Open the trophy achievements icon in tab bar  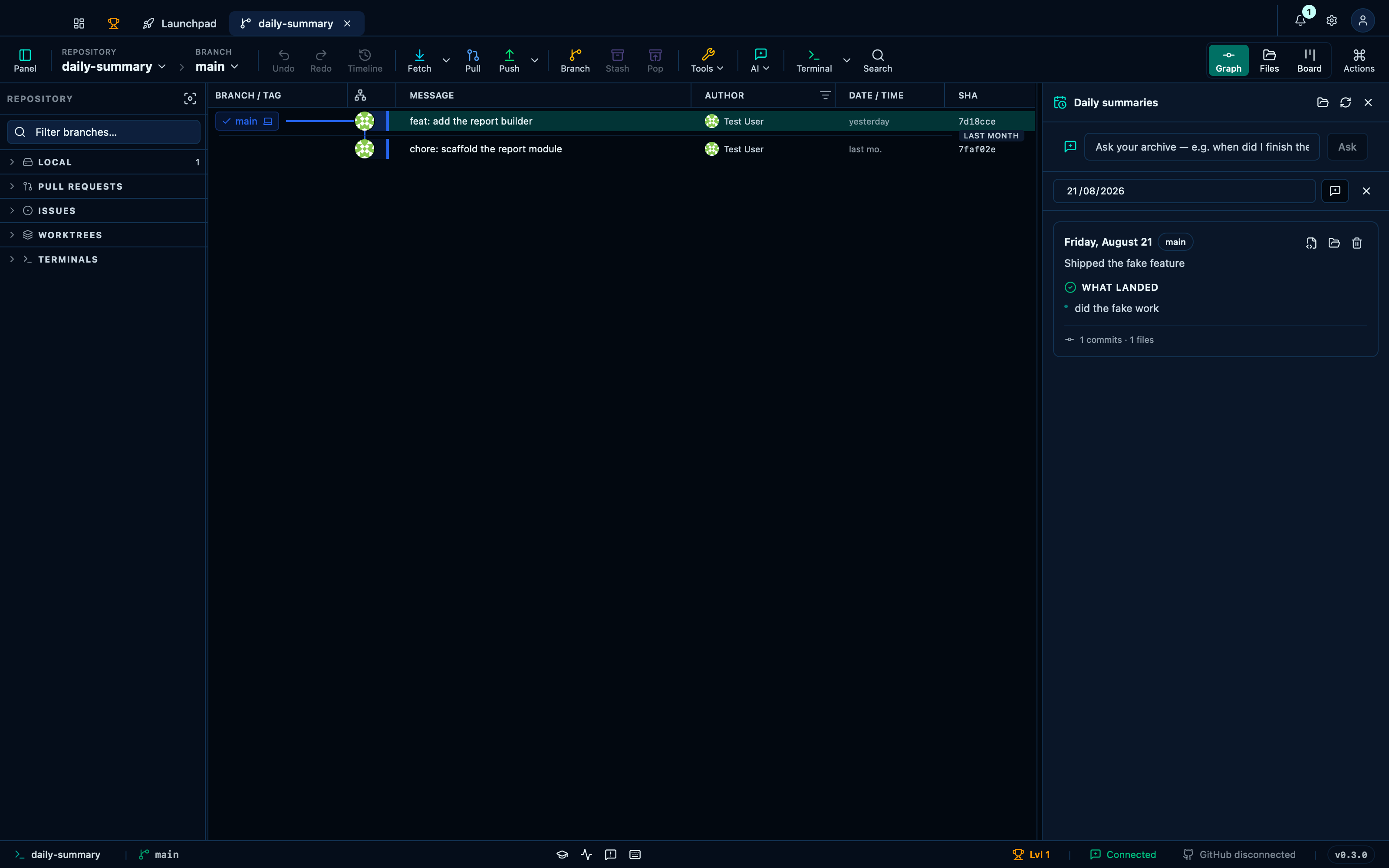(114, 23)
